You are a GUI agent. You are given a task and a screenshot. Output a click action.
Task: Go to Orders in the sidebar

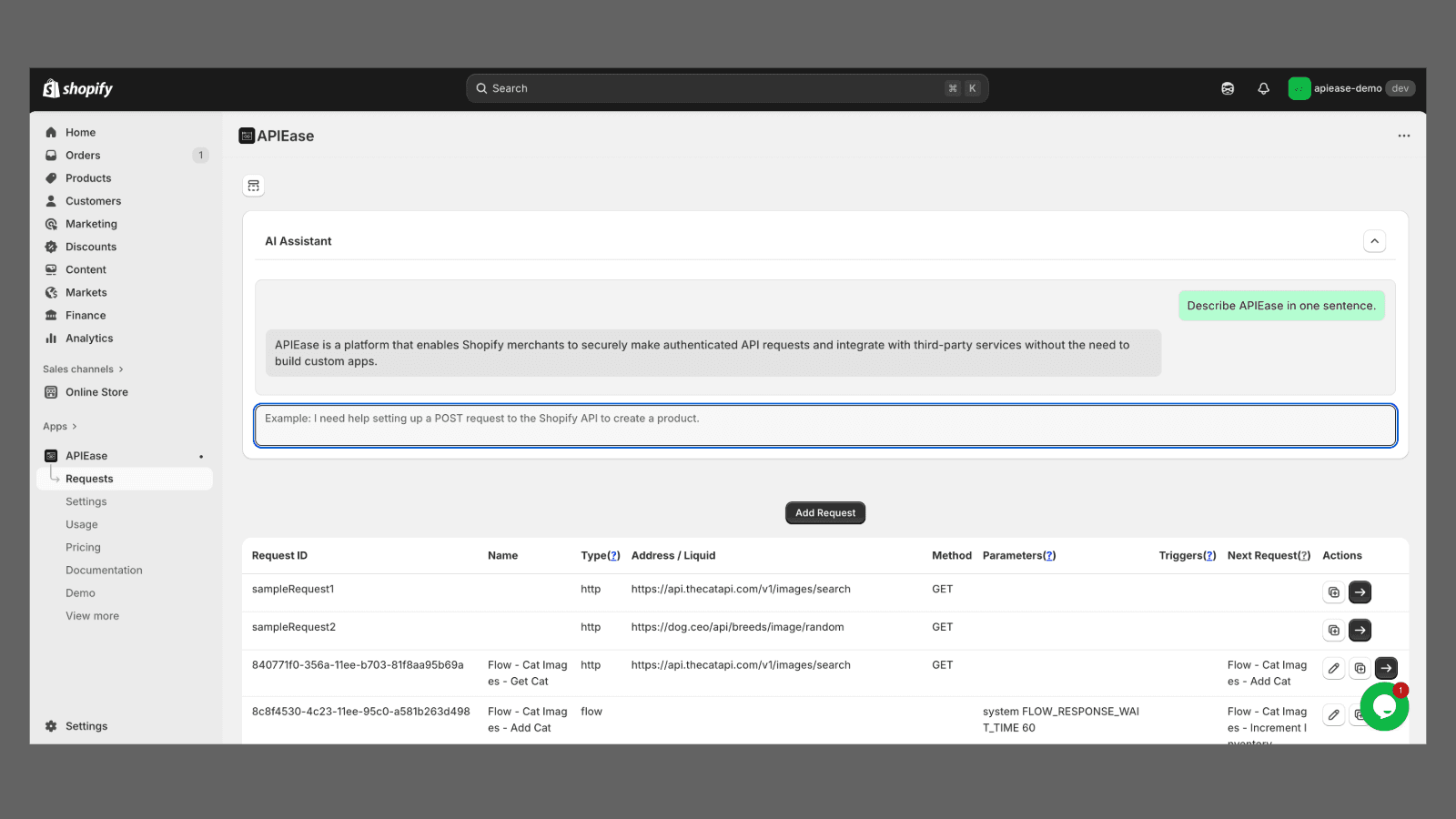[x=83, y=156]
